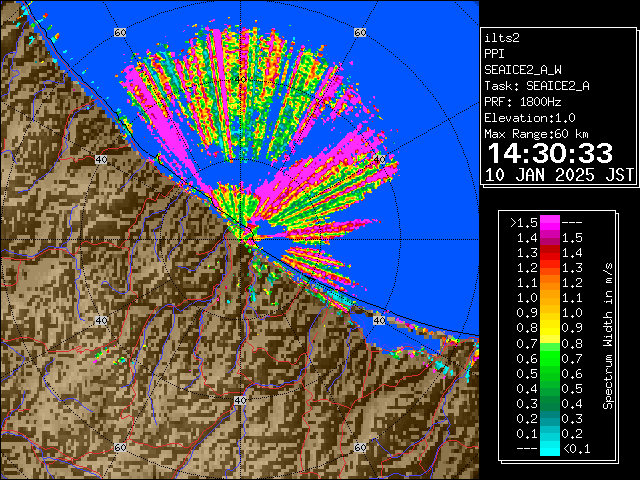This screenshot has height=480, width=640.
Task: Click the 'PRF: 1800Hz' value
Action: 523,102
